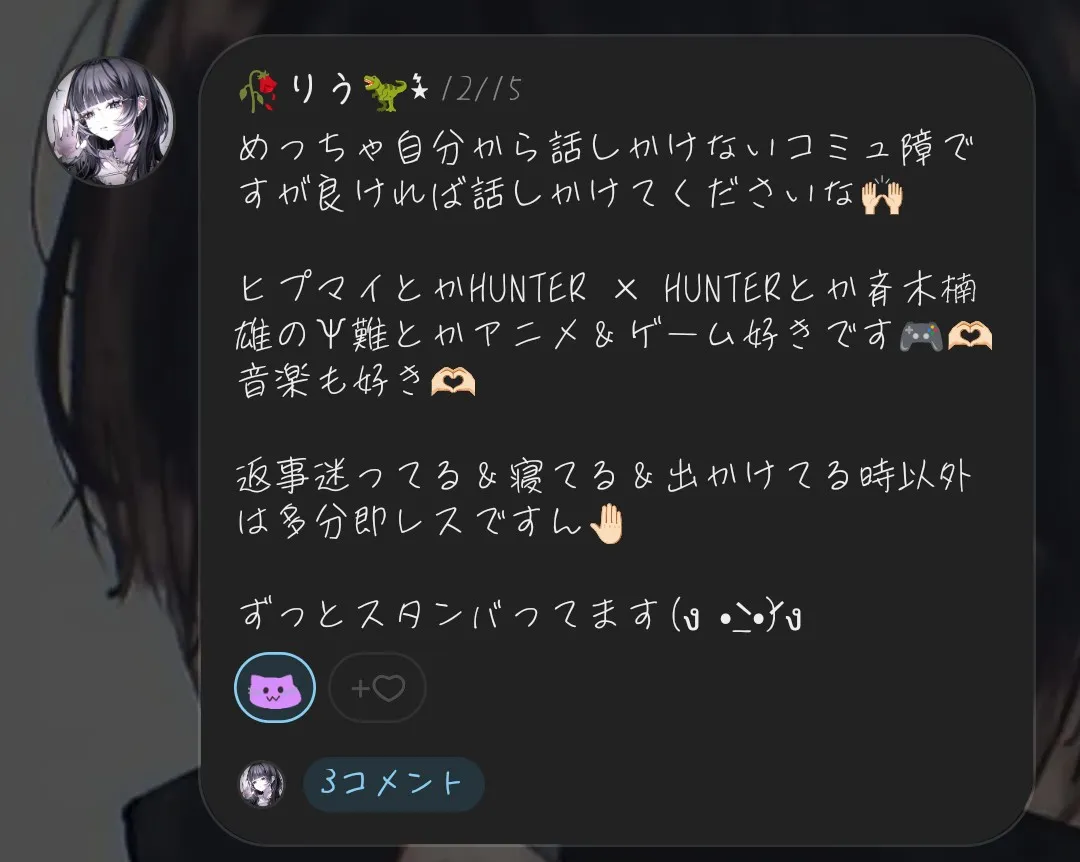Click the HUNTER × HUNTER text line
The image size is (1080, 862).
tap(608, 288)
